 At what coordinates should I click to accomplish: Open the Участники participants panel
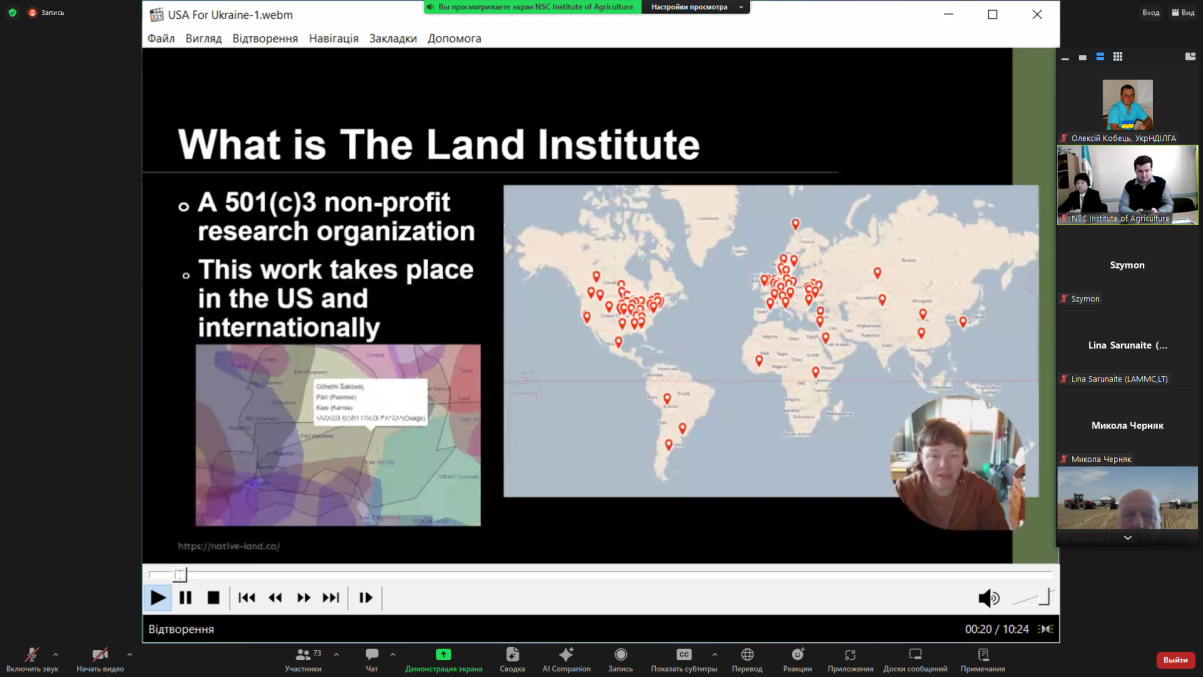click(x=303, y=659)
